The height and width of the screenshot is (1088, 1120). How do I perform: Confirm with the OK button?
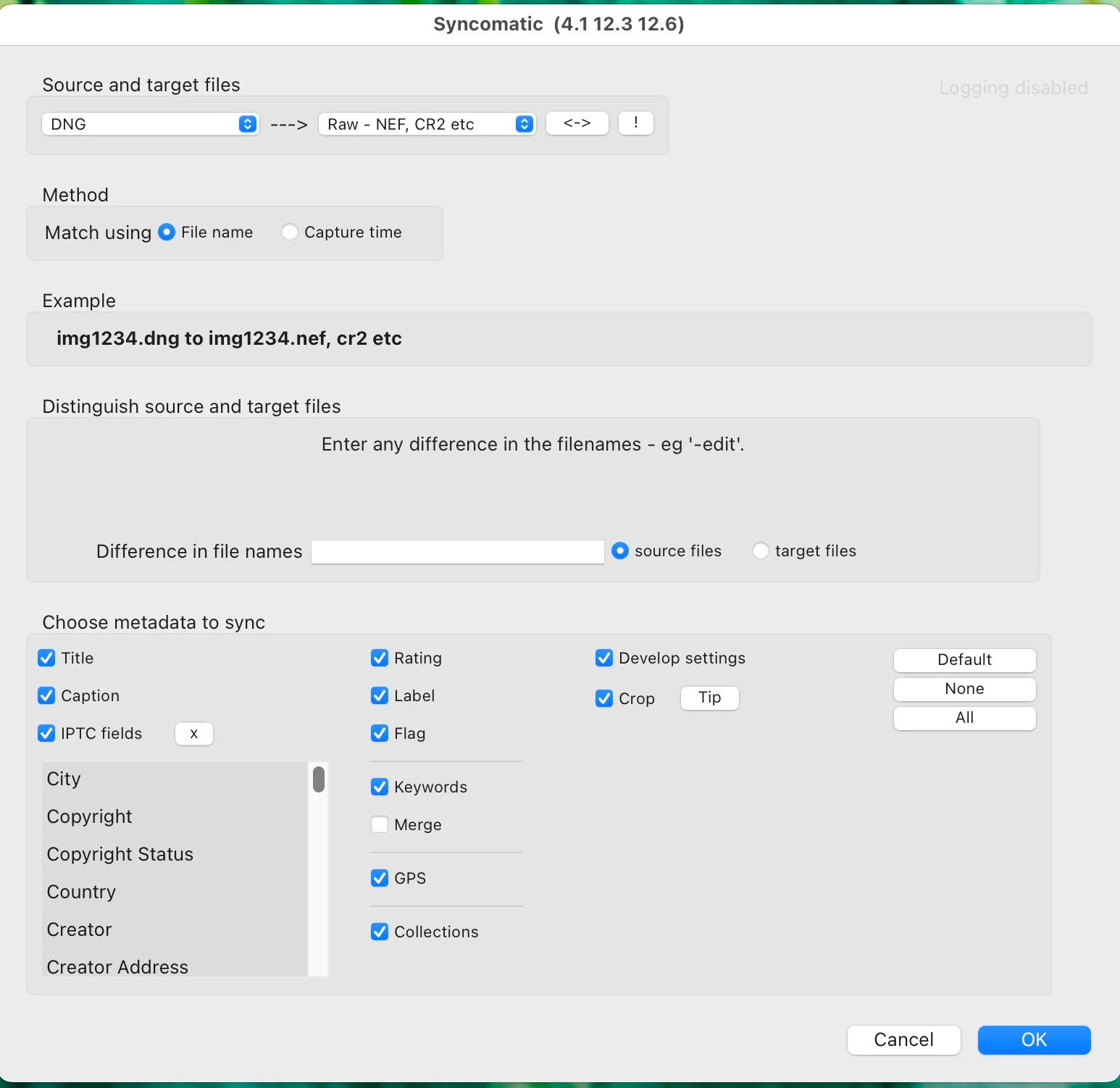(x=1035, y=1040)
